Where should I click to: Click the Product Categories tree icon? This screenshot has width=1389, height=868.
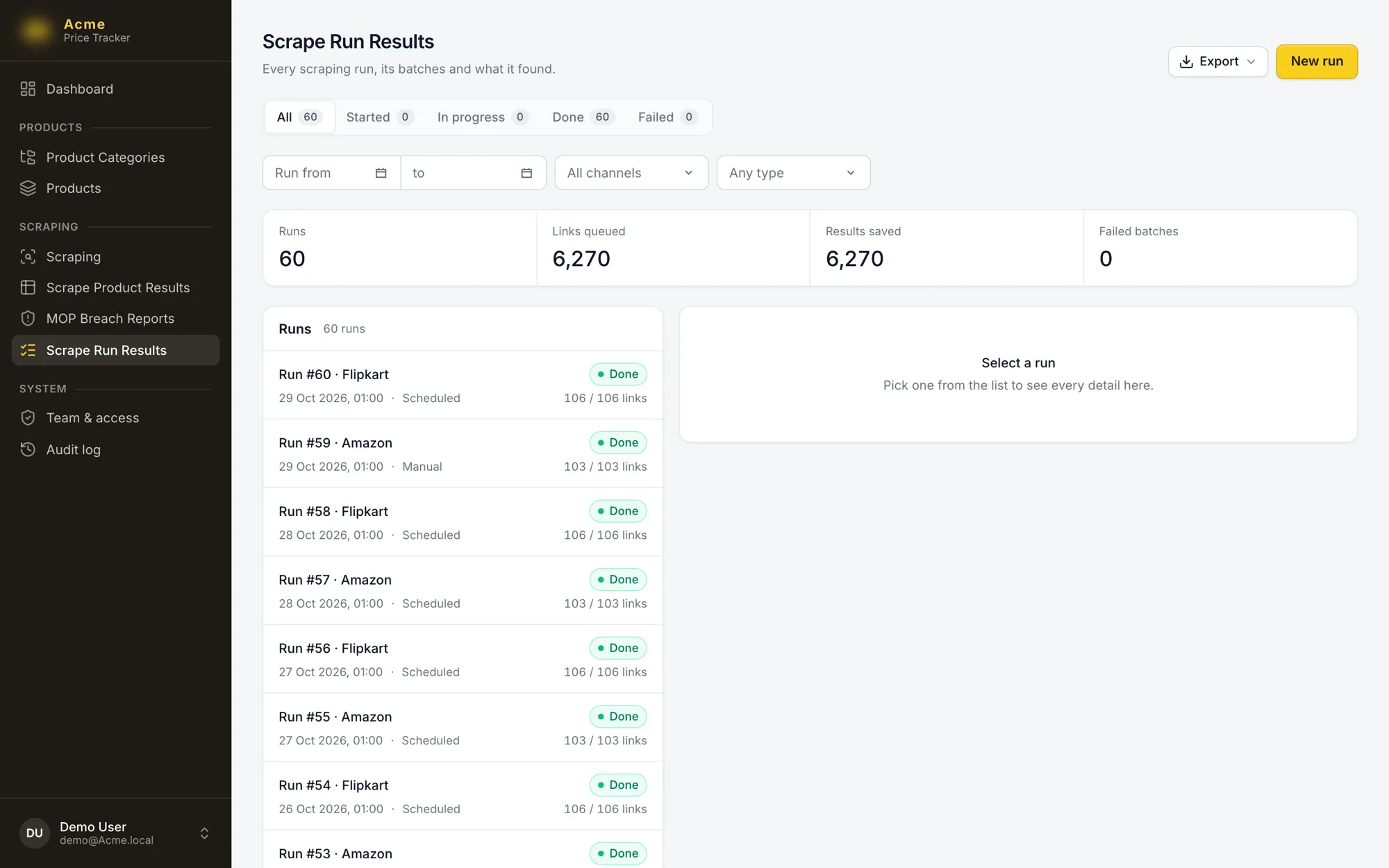pos(28,157)
